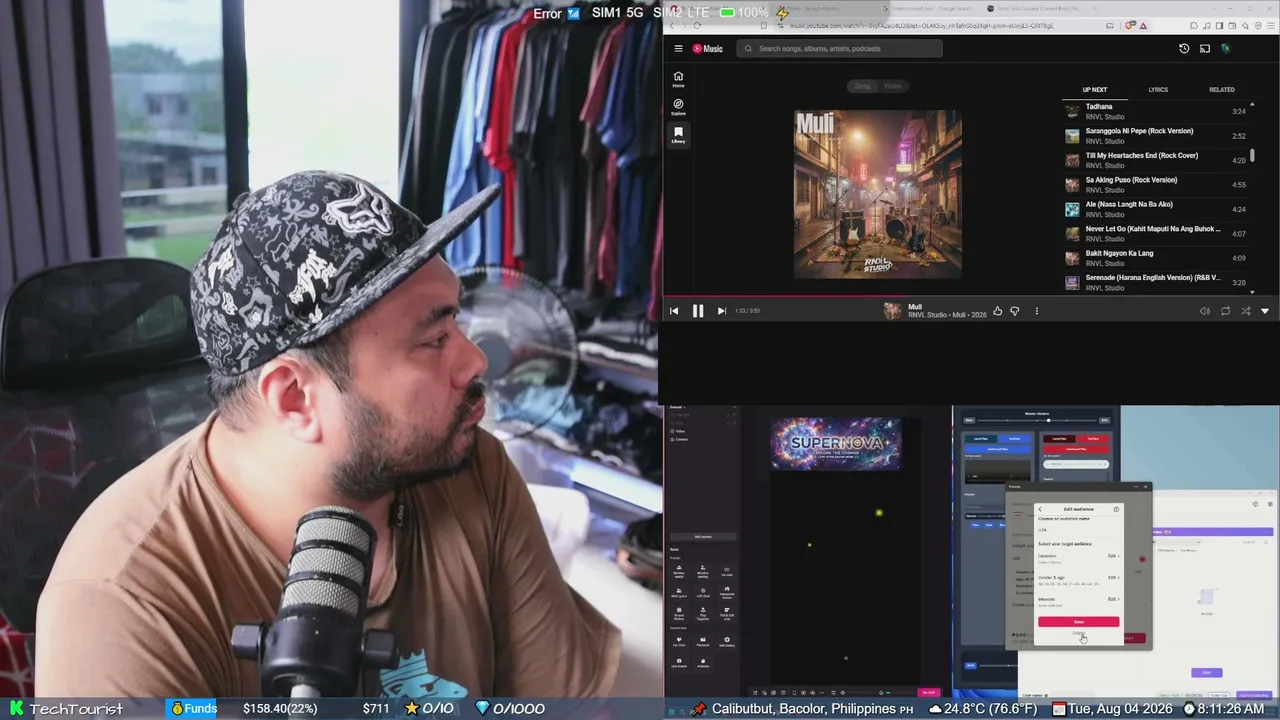Open more options for the playing song
Screen dimensions: 1280x720
tap(1036, 311)
